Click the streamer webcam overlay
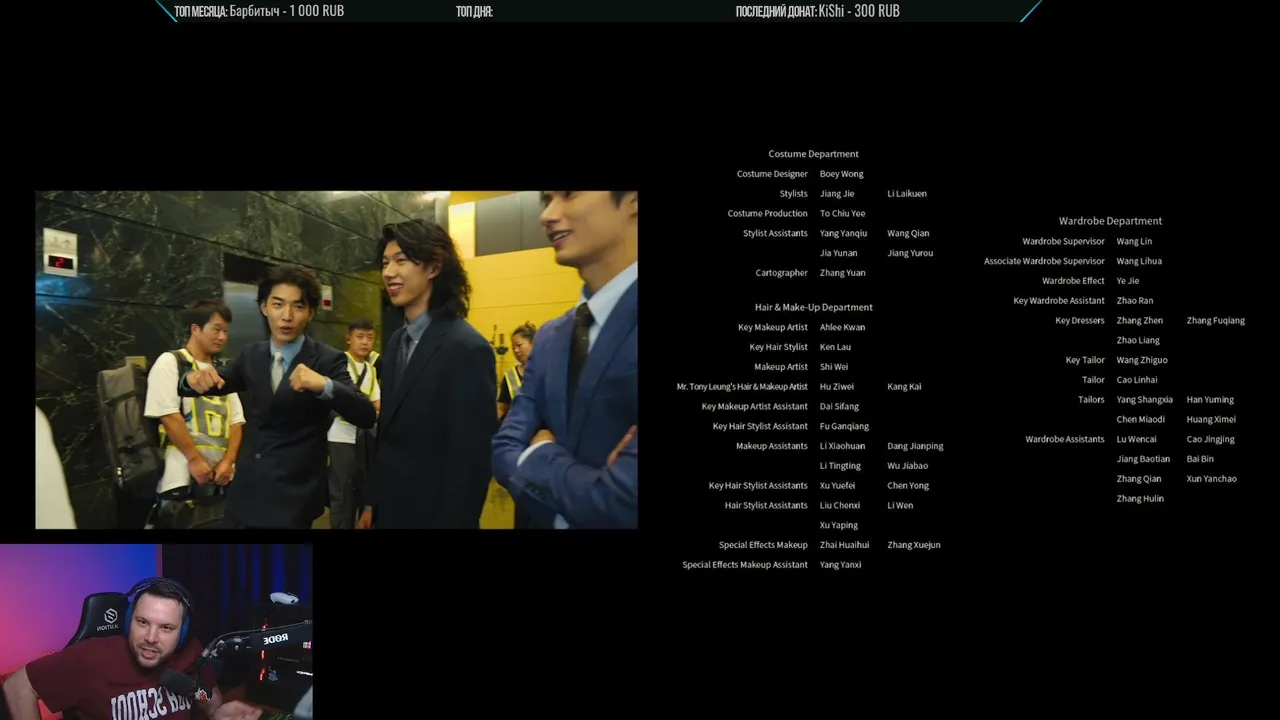 click(x=156, y=632)
